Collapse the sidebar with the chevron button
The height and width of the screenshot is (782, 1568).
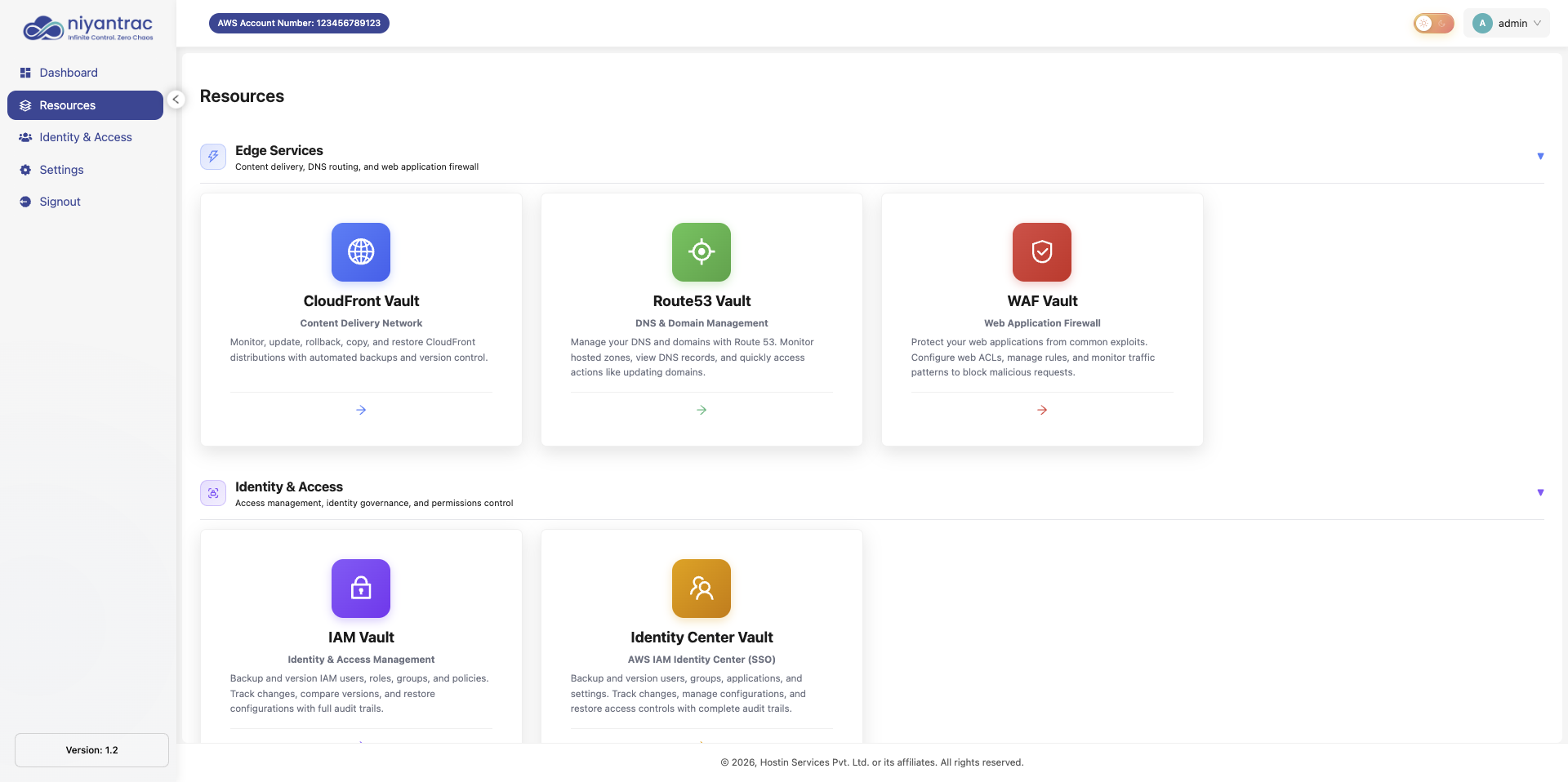176,100
